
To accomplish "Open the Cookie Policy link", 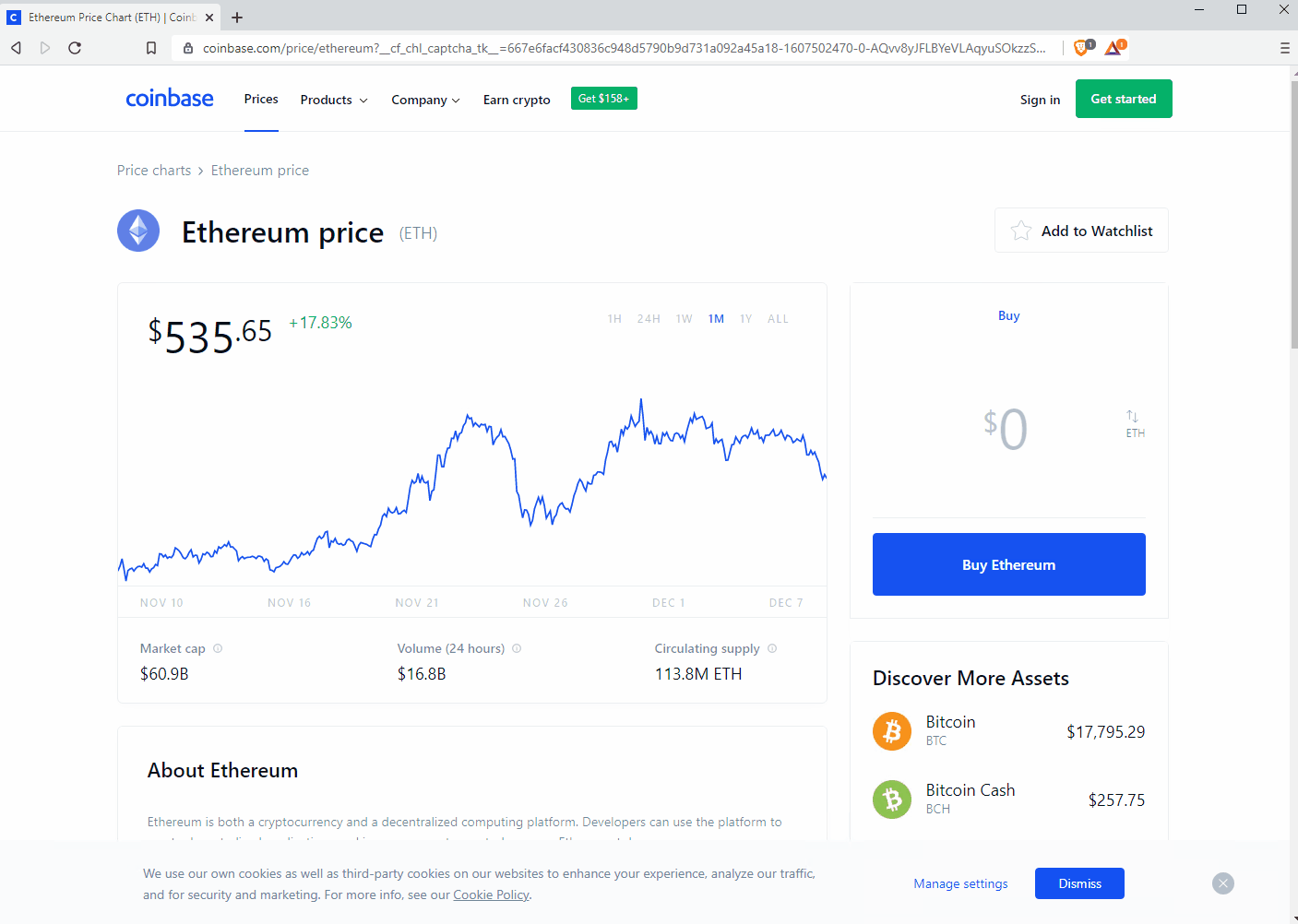I will click(x=491, y=894).
